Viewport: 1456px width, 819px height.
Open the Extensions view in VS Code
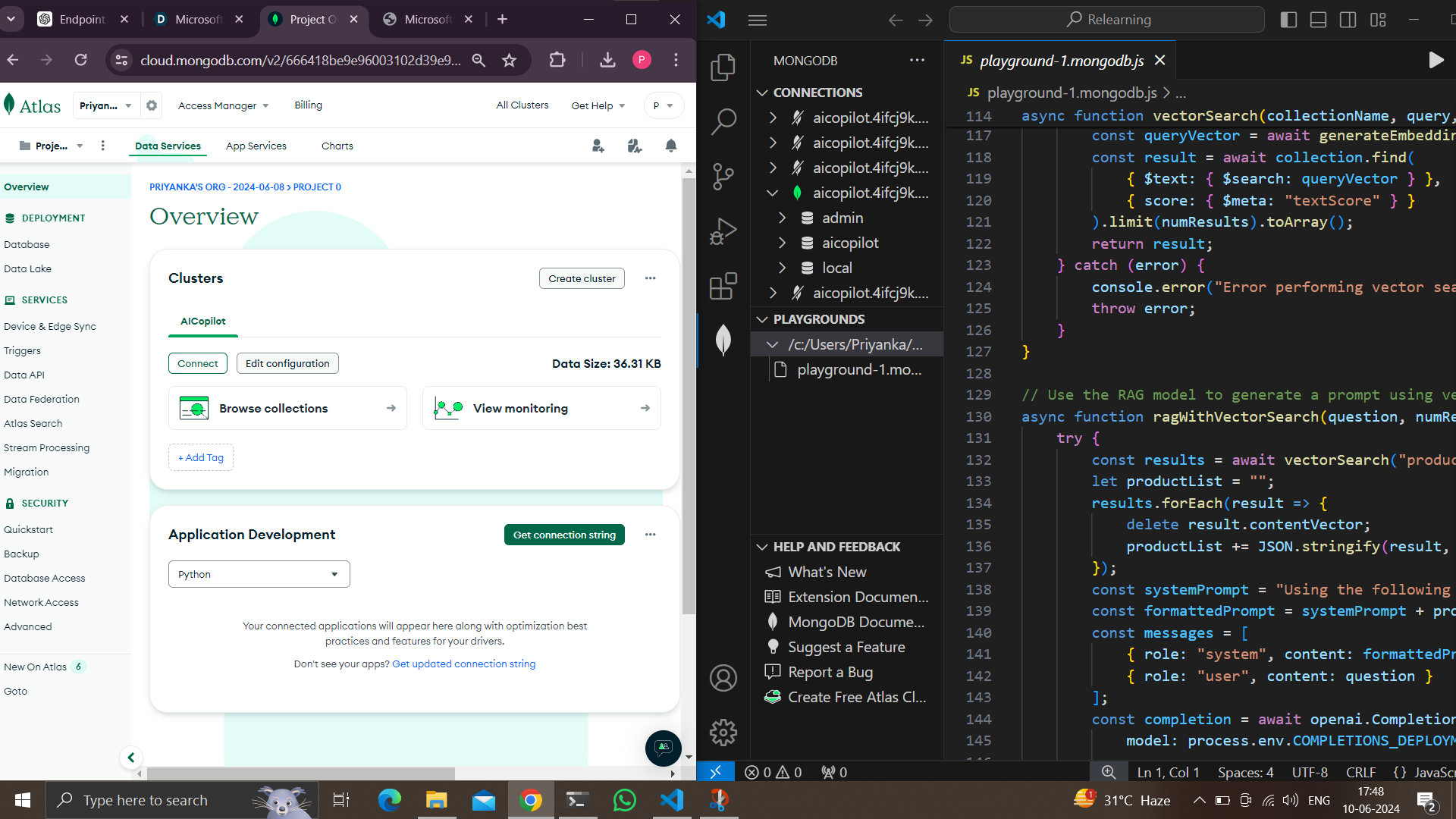[x=723, y=287]
